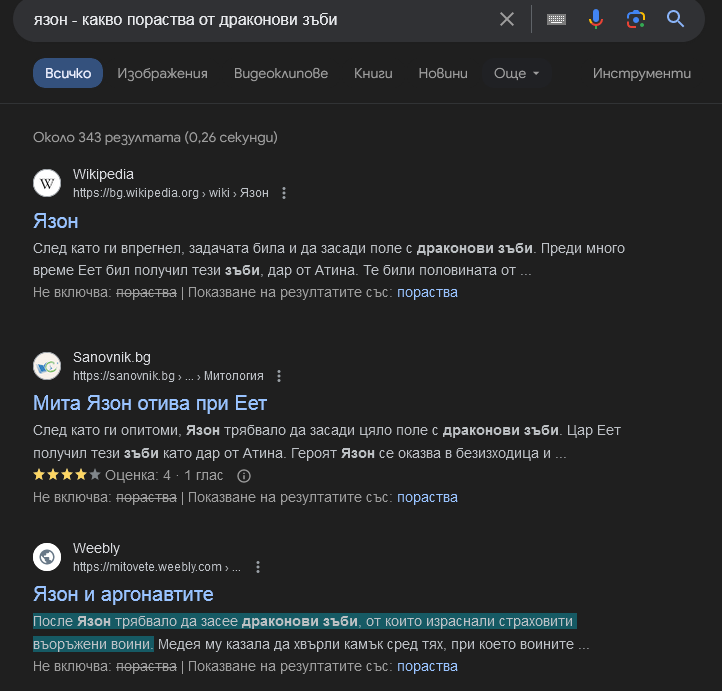Expand the "Още" dropdown
722x691 pixels.
click(516, 73)
